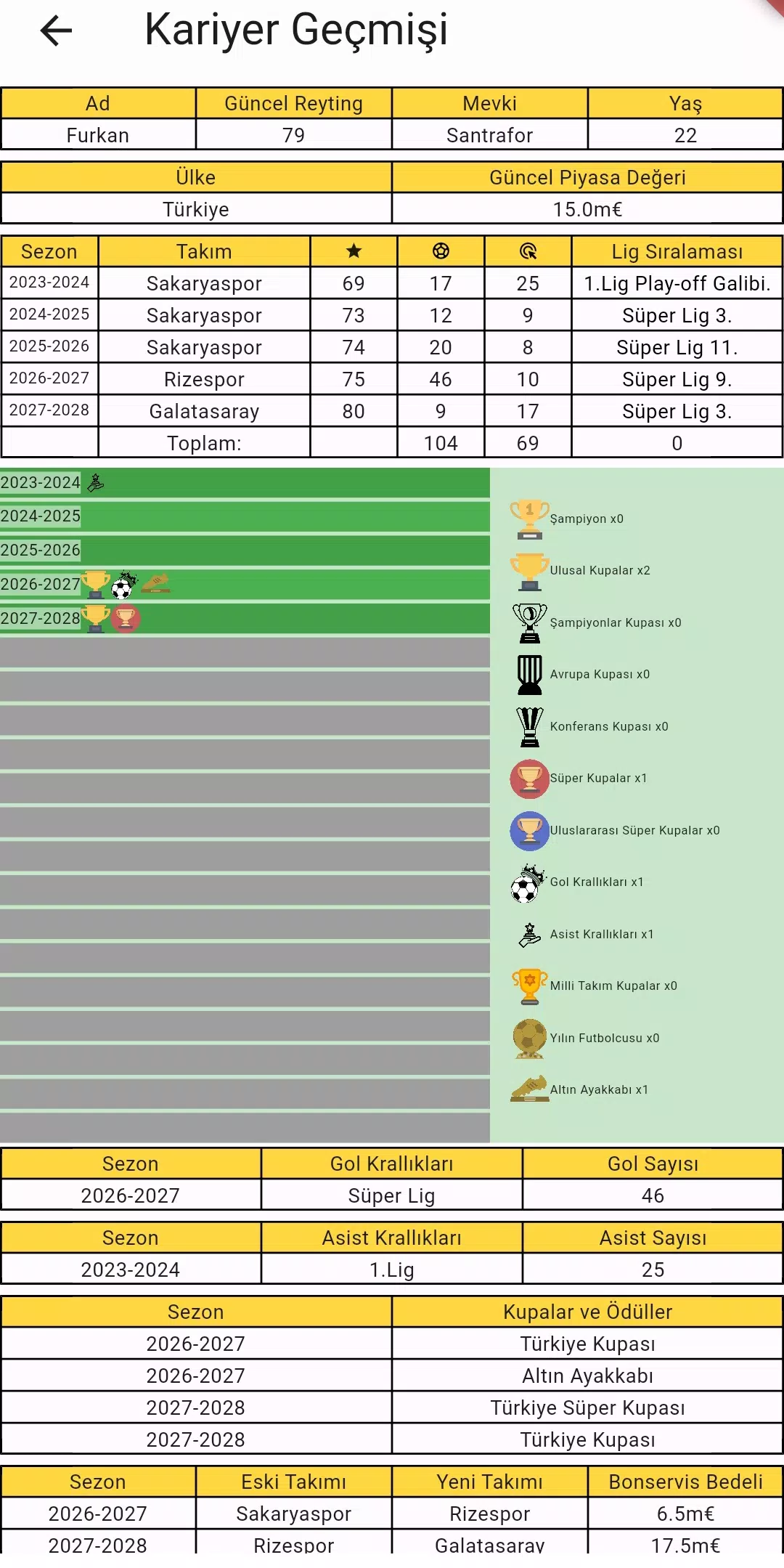Click 1.Lig Play-off Galibi. cell
Image resolution: width=784 pixels, height=1568 pixels.
pos(677,284)
